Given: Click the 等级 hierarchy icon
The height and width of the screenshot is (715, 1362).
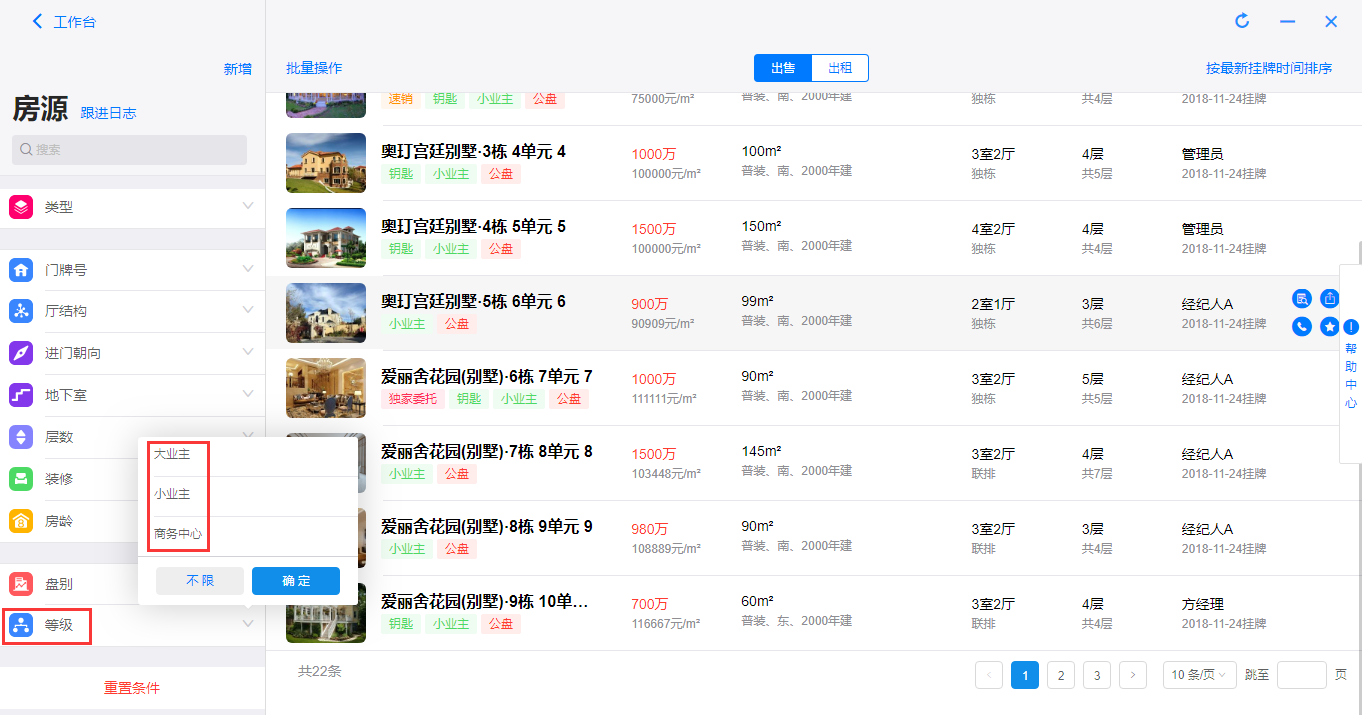Looking at the screenshot, I should [21, 626].
